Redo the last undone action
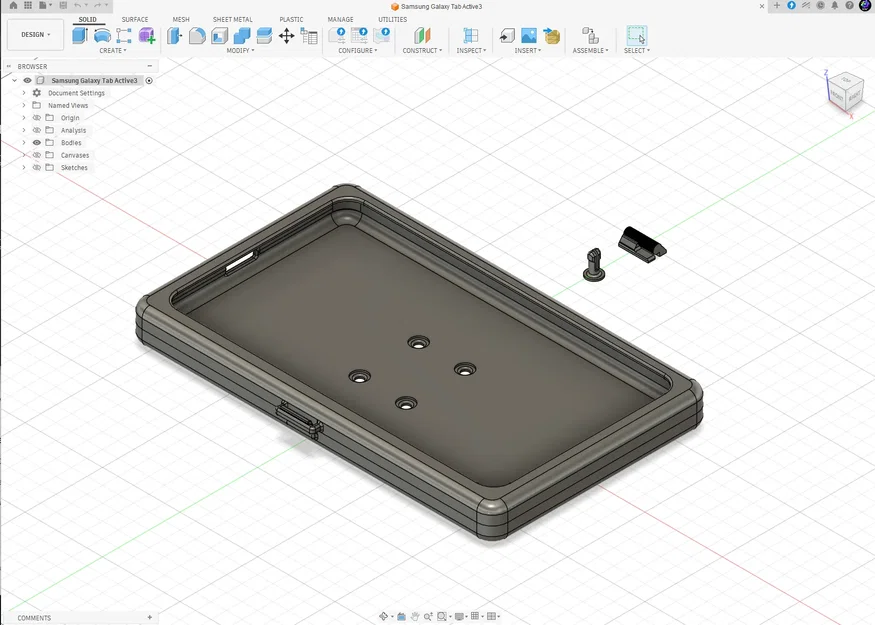Image resolution: width=875 pixels, height=625 pixels. [98, 6]
